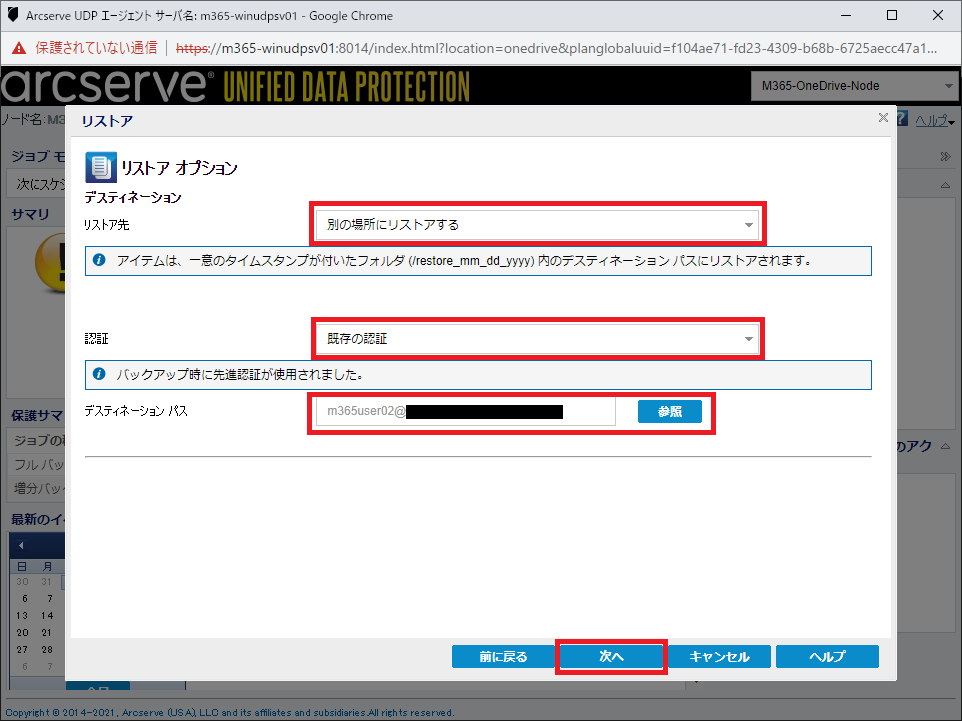
Task: Open the authentication dropdown showing 既存の認証
Action: coord(537,339)
